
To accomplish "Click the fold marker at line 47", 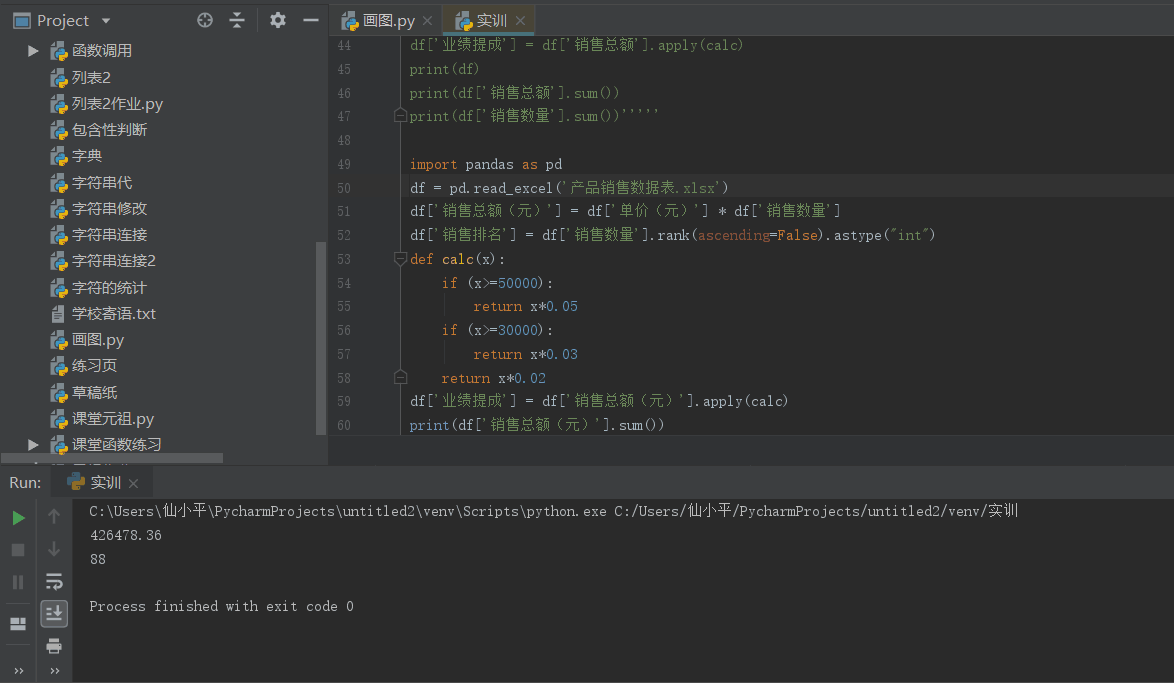I will [x=401, y=115].
